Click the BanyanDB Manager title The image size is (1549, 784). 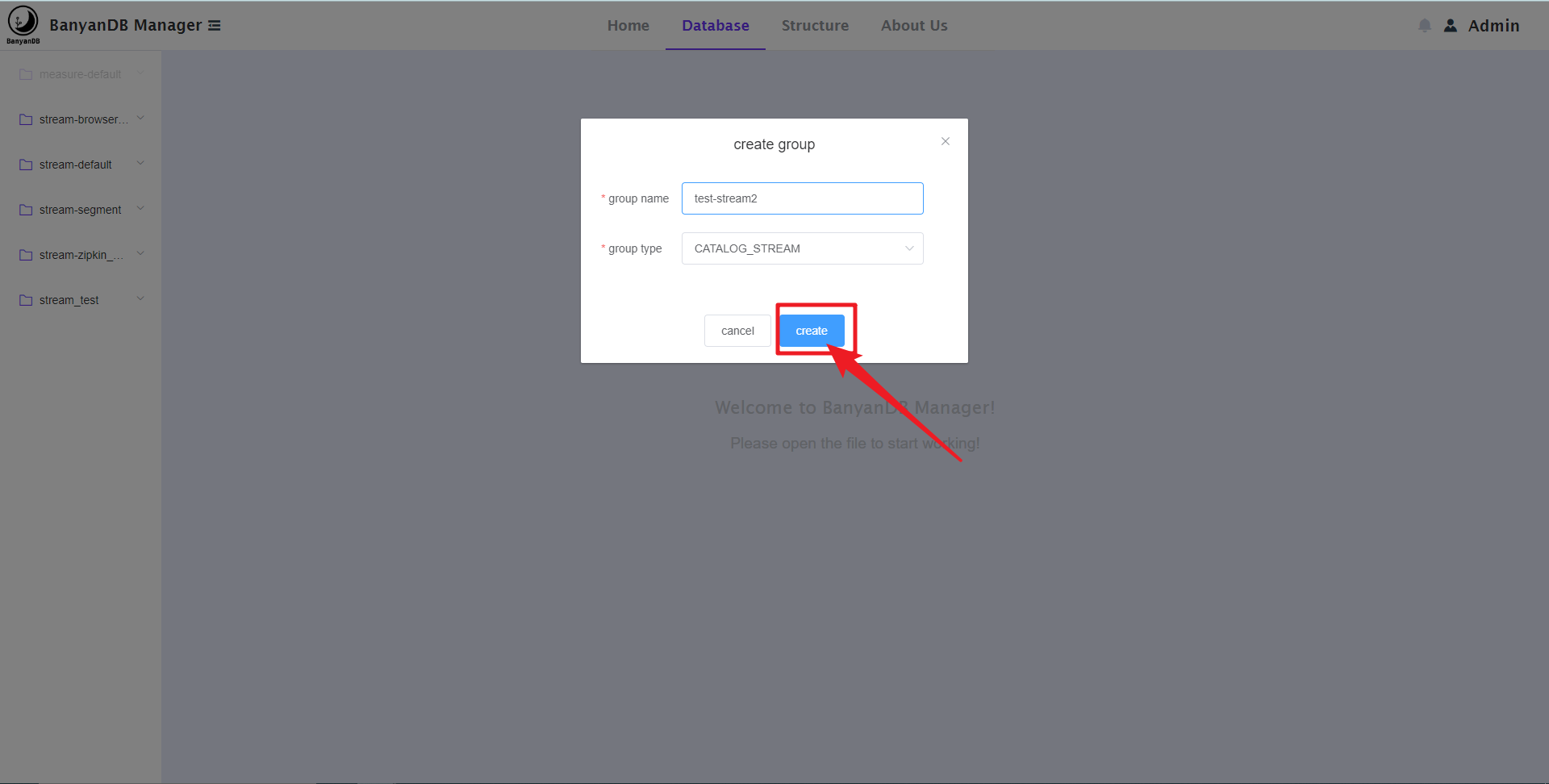coord(126,25)
